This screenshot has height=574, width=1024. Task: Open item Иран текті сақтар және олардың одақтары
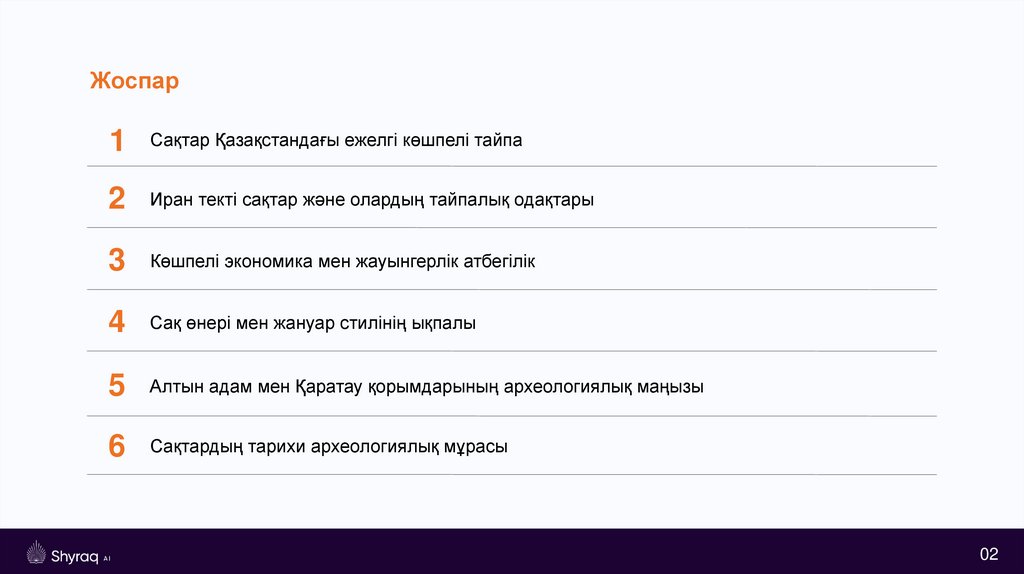click(x=372, y=199)
